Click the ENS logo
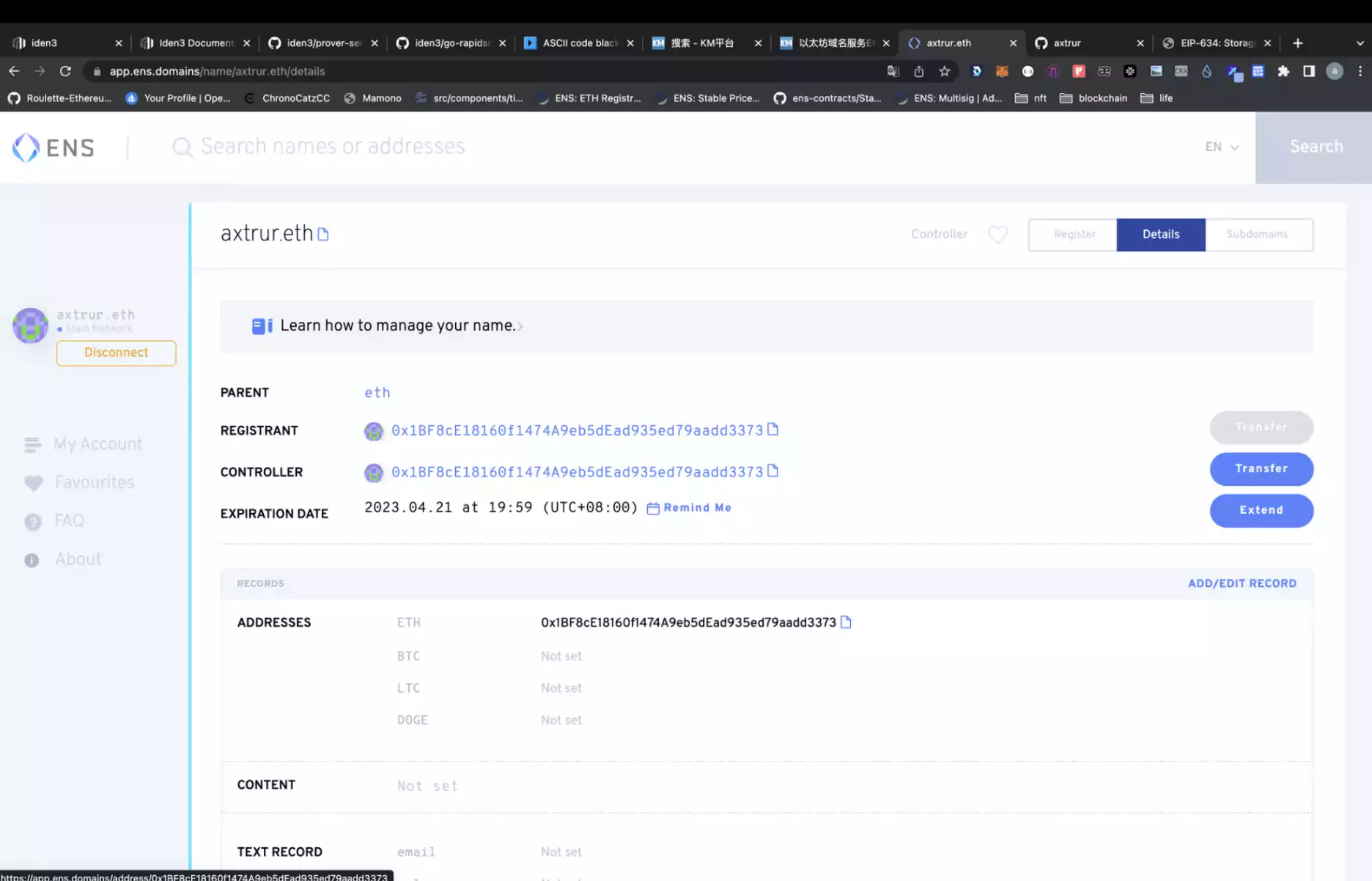 tap(54, 147)
